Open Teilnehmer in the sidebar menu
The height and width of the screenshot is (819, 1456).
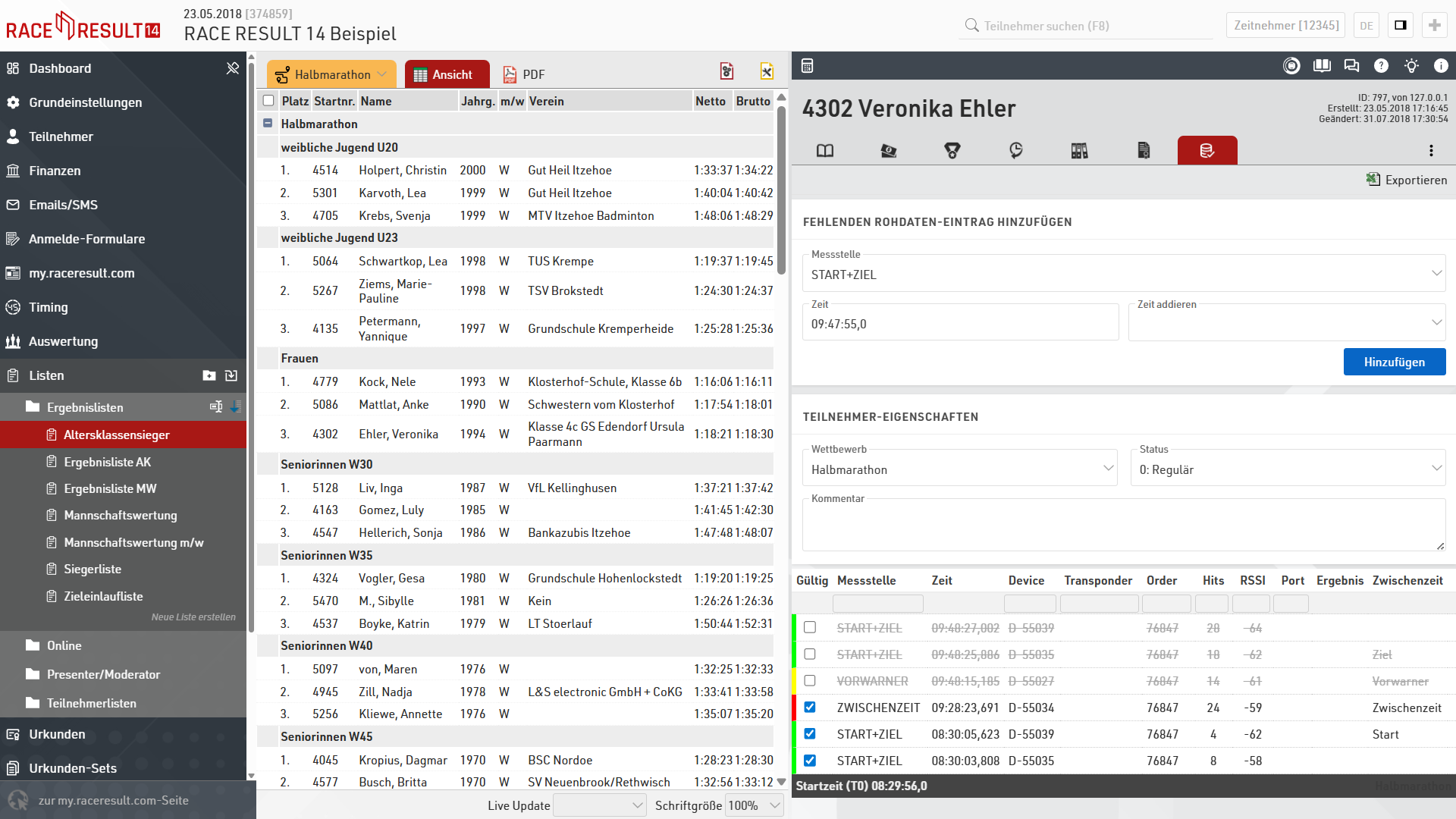61,136
